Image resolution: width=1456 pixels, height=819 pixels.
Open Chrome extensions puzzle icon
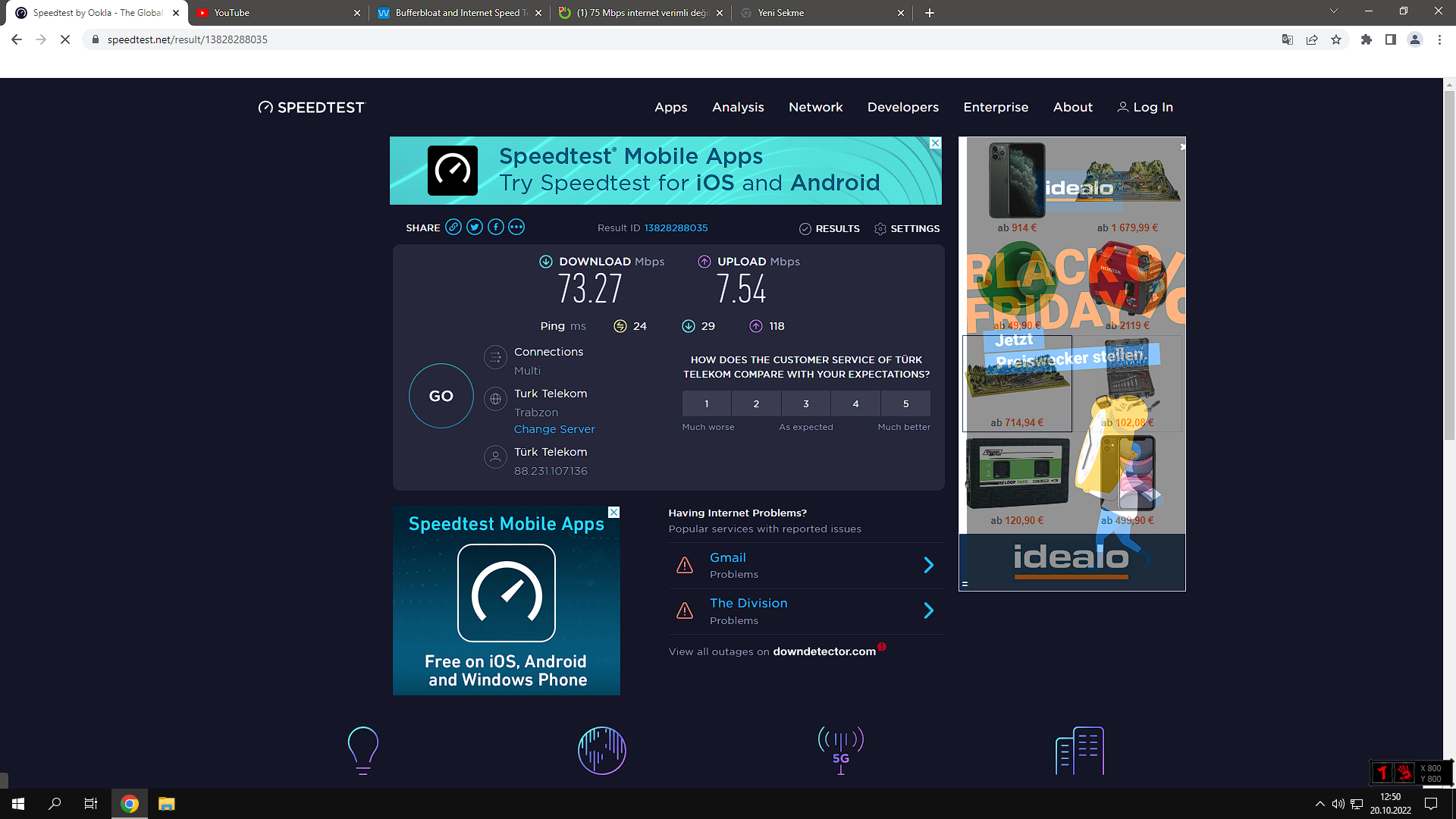[1367, 39]
